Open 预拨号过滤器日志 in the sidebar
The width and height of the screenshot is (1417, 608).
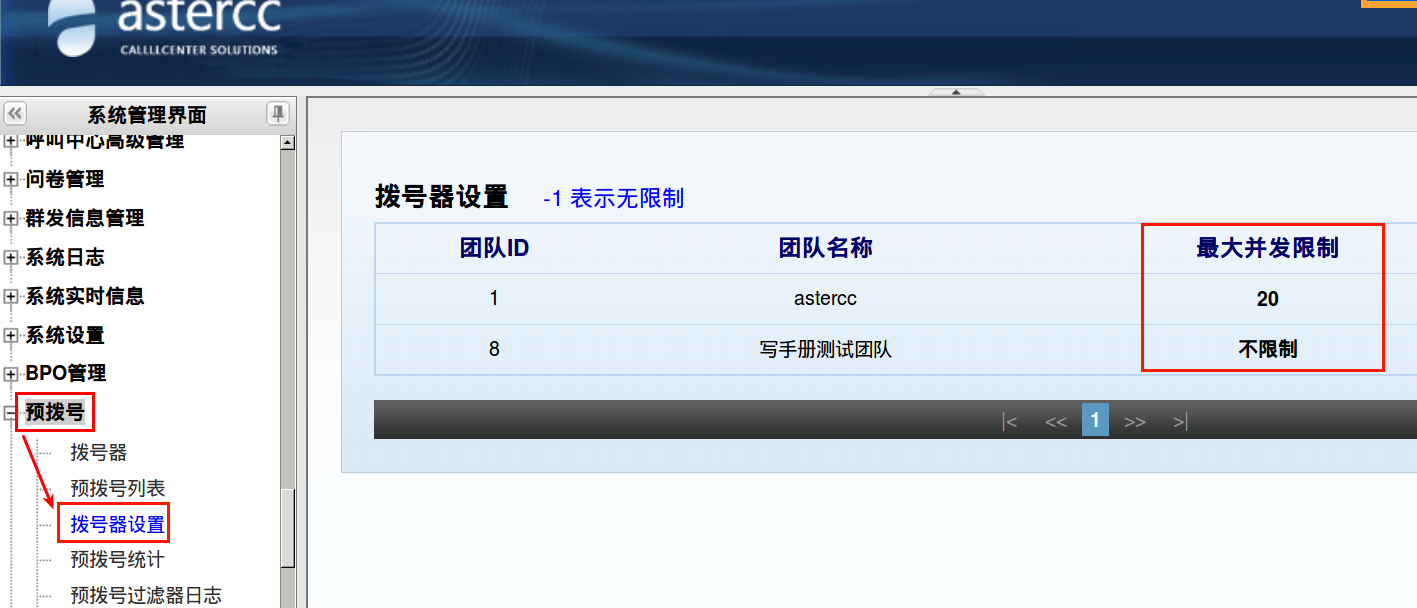click(146, 595)
